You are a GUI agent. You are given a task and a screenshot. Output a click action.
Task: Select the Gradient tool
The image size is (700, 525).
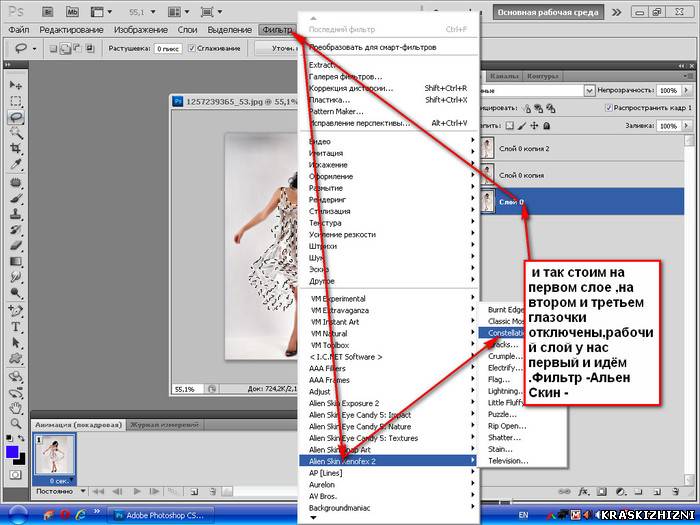coord(16,261)
